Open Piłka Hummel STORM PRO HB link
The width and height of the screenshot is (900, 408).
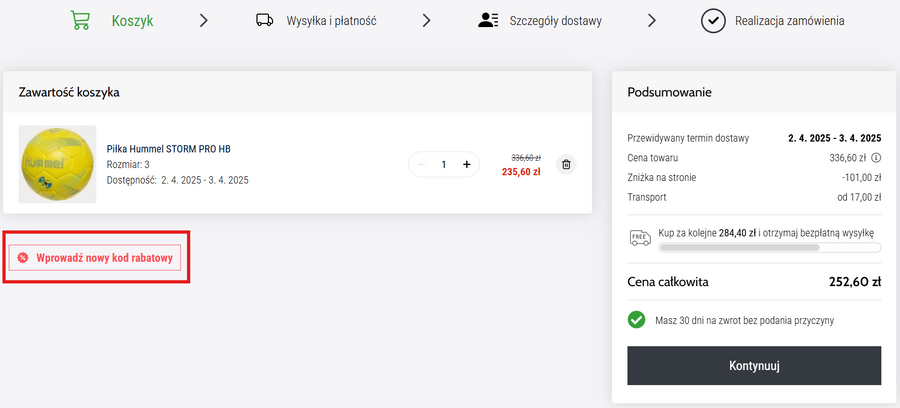tap(168, 149)
